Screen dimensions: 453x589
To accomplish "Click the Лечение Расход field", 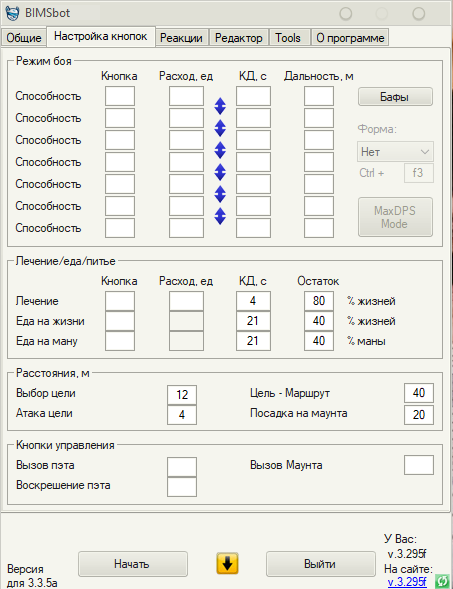I will point(186,301).
